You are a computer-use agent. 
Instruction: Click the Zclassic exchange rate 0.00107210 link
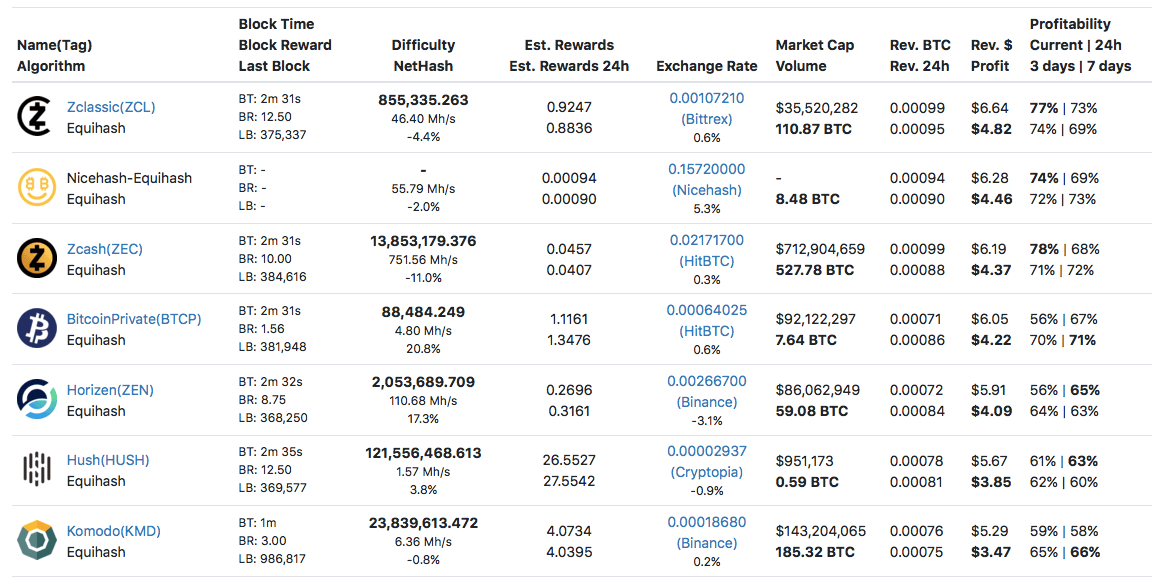pos(706,98)
